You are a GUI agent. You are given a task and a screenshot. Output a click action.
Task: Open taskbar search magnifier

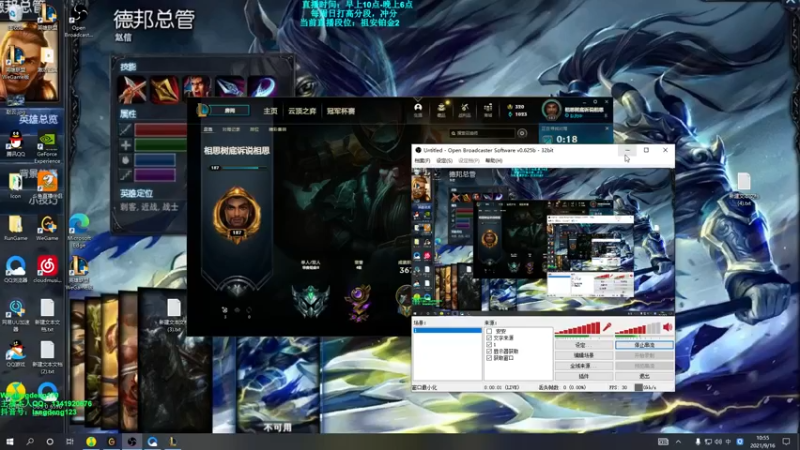(30, 441)
